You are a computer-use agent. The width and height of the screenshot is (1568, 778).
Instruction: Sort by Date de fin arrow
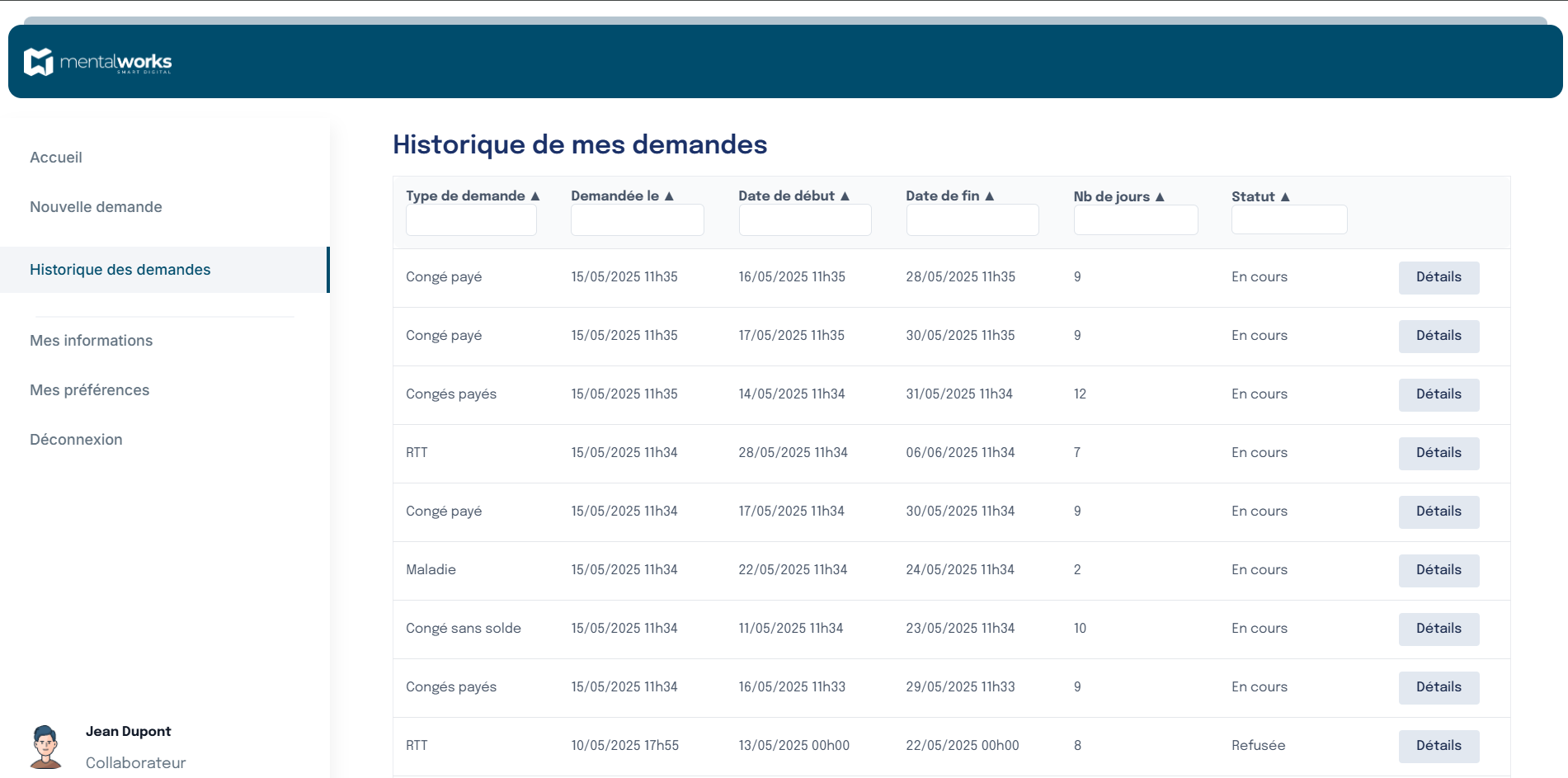point(990,196)
